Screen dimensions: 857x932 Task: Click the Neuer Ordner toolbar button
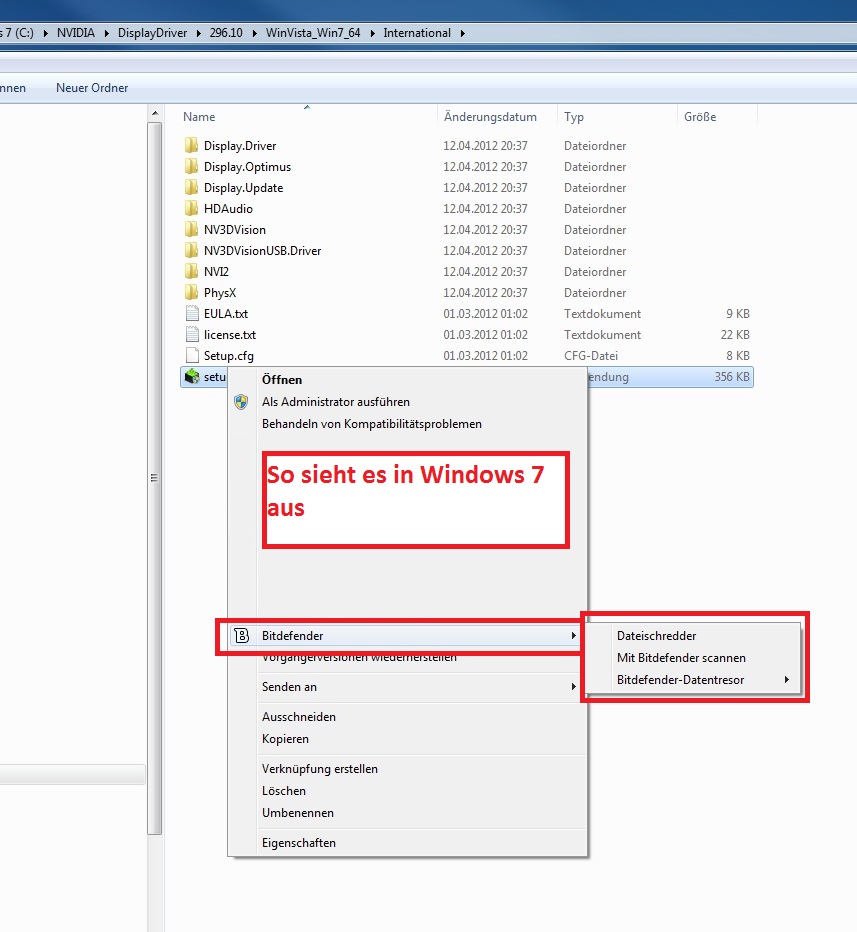coord(92,88)
